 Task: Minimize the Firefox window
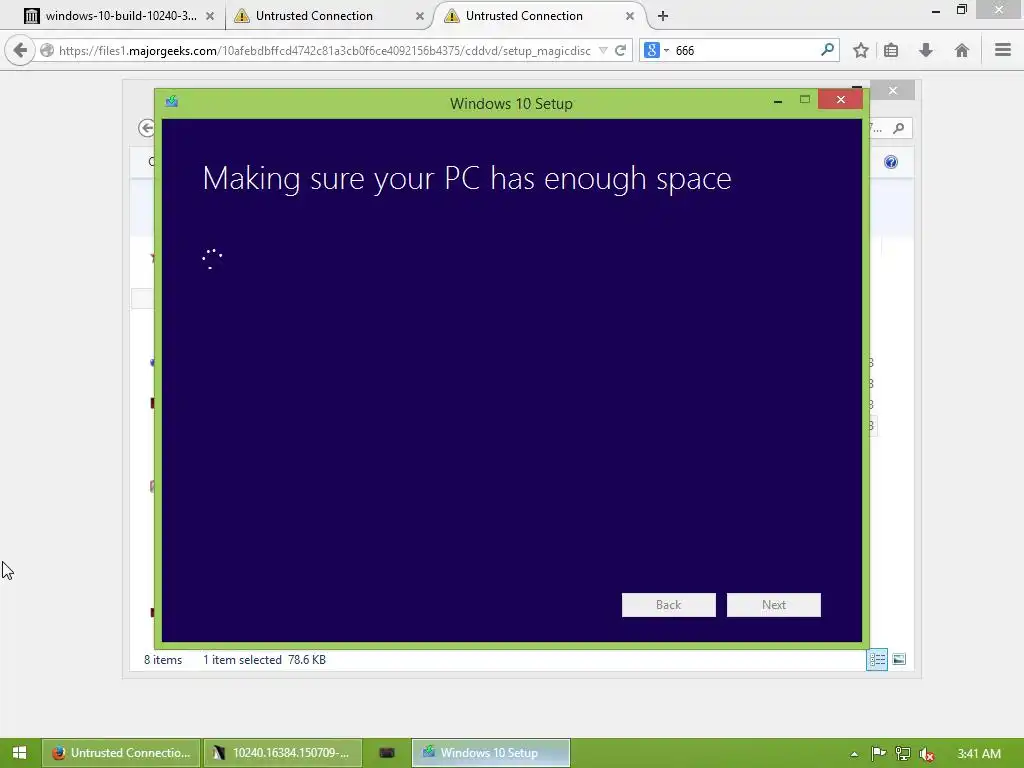[x=935, y=11]
